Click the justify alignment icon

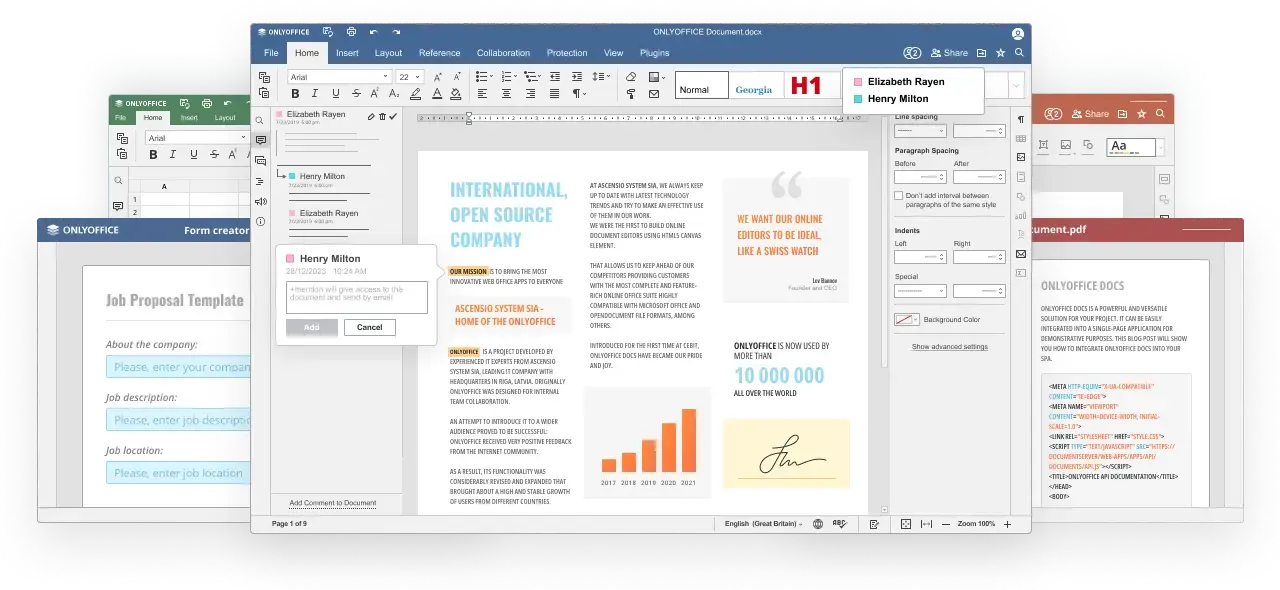pos(554,94)
